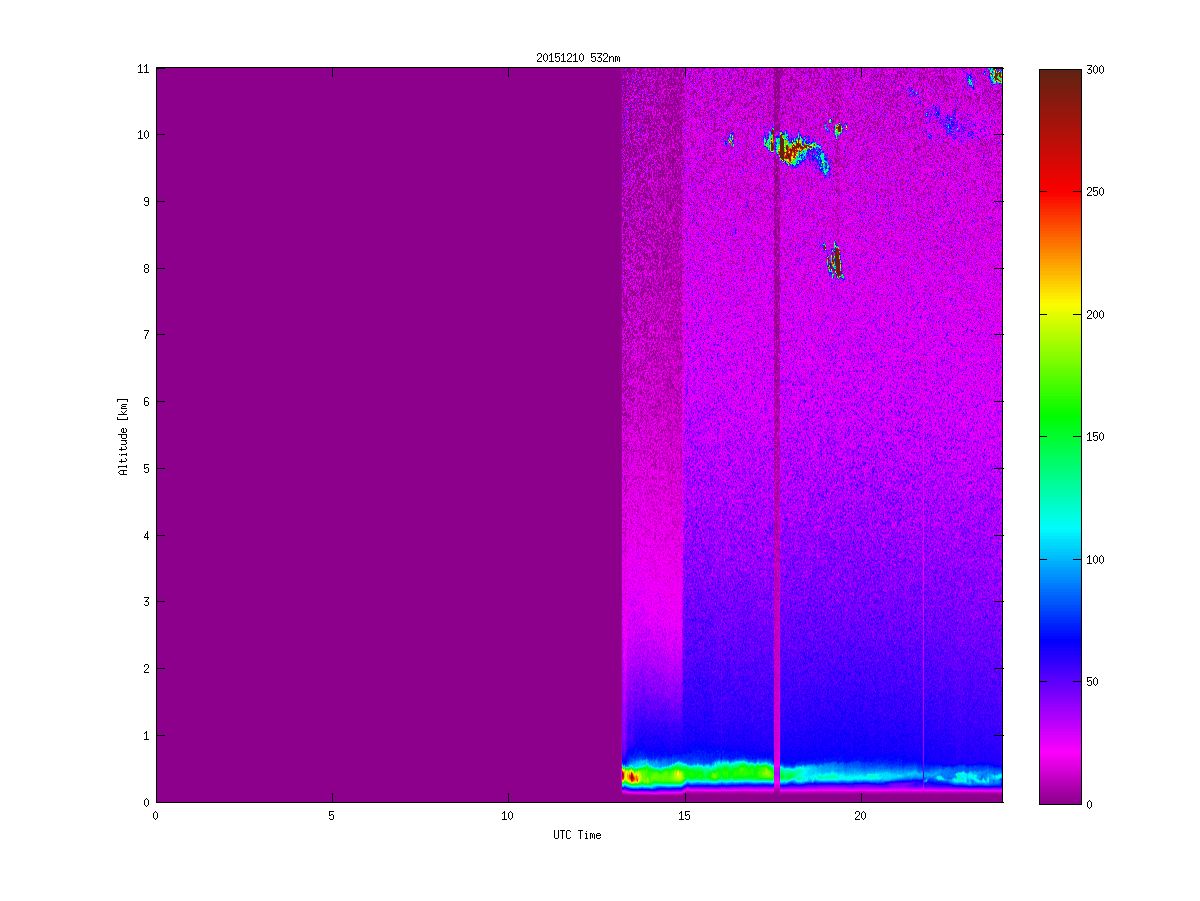Viewport: 1200px width, 901px height.
Task: Click the y-axis tick label "6"
Action: point(146,402)
